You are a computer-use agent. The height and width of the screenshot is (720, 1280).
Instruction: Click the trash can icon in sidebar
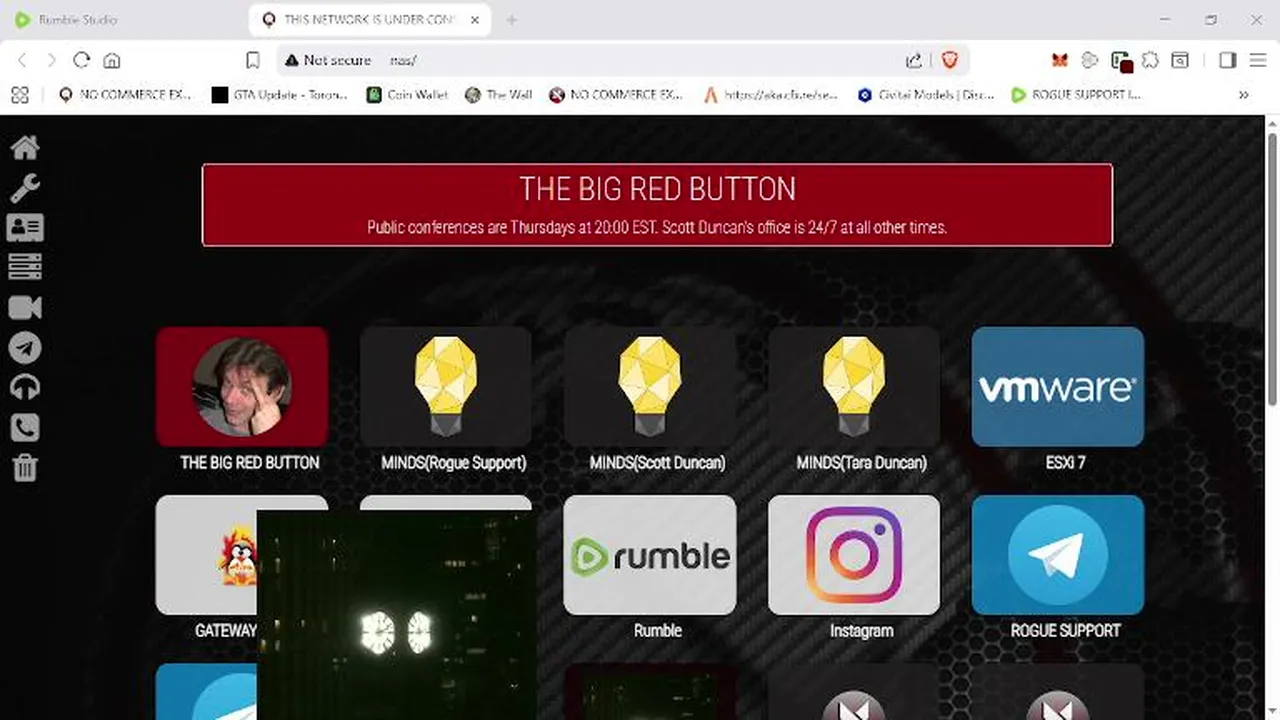pyautogui.click(x=25, y=468)
